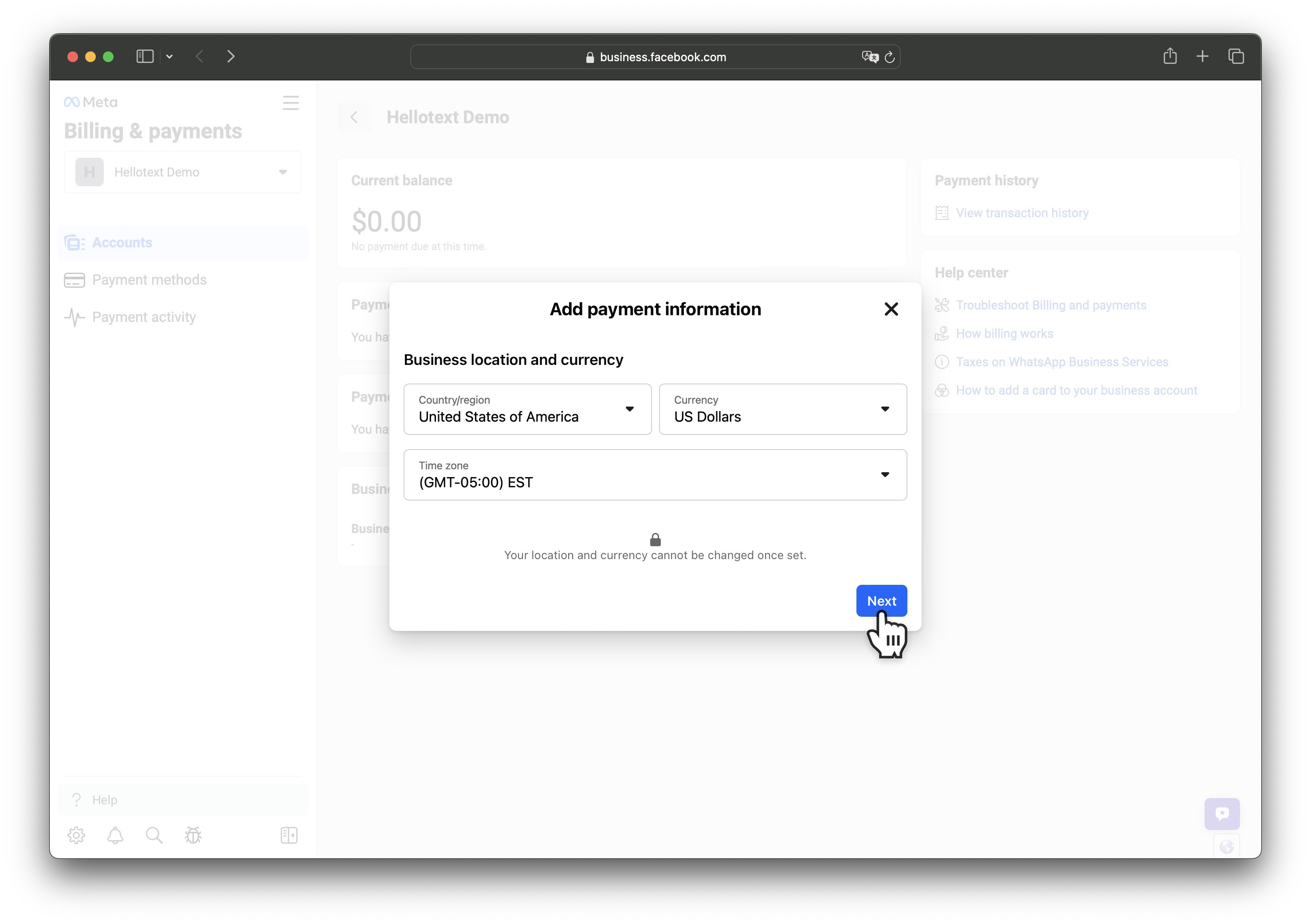Click the Help question mark icon

click(77, 799)
